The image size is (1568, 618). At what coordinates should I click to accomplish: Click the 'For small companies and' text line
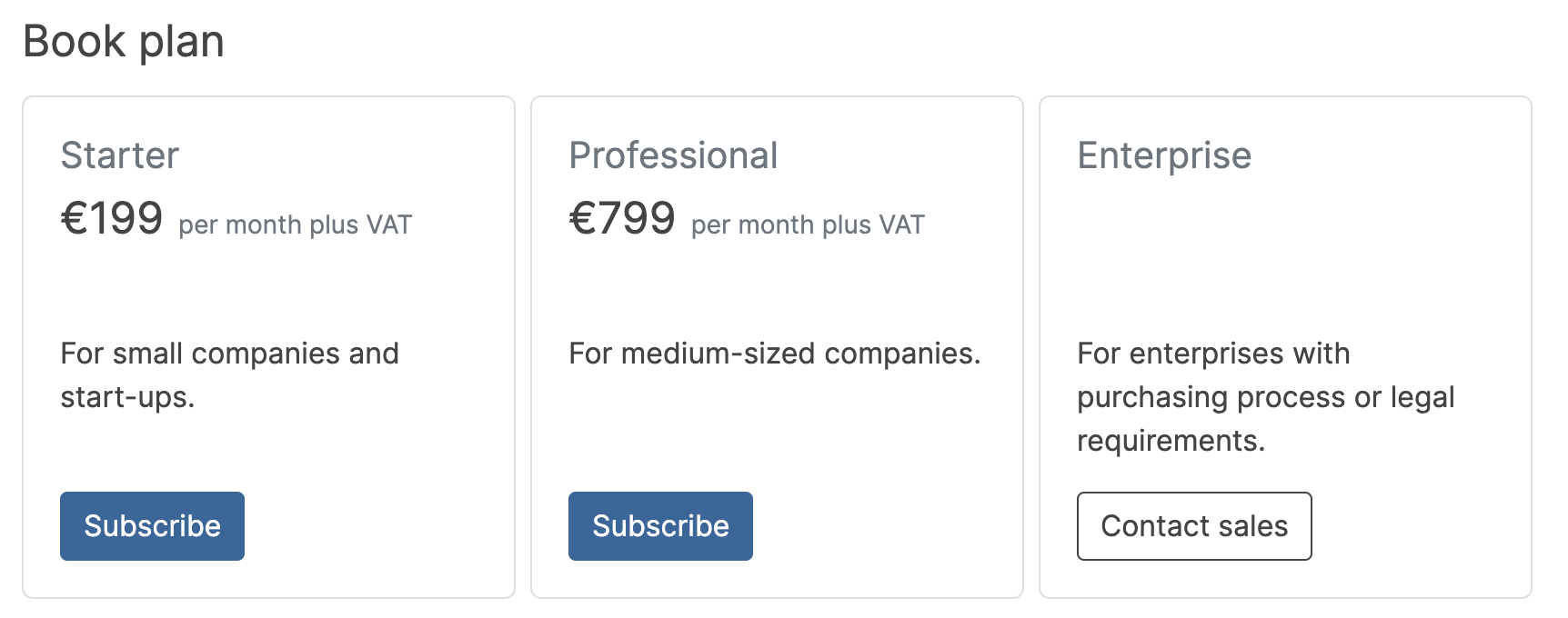click(229, 354)
